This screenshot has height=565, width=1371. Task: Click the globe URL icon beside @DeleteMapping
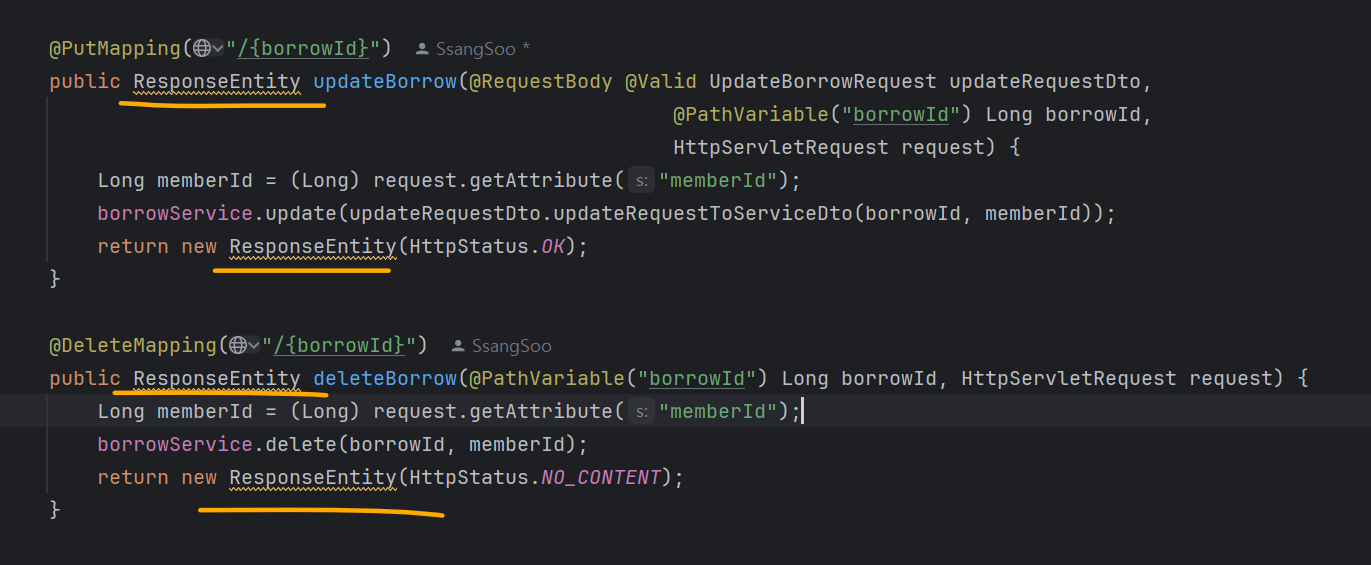click(238, 346)
